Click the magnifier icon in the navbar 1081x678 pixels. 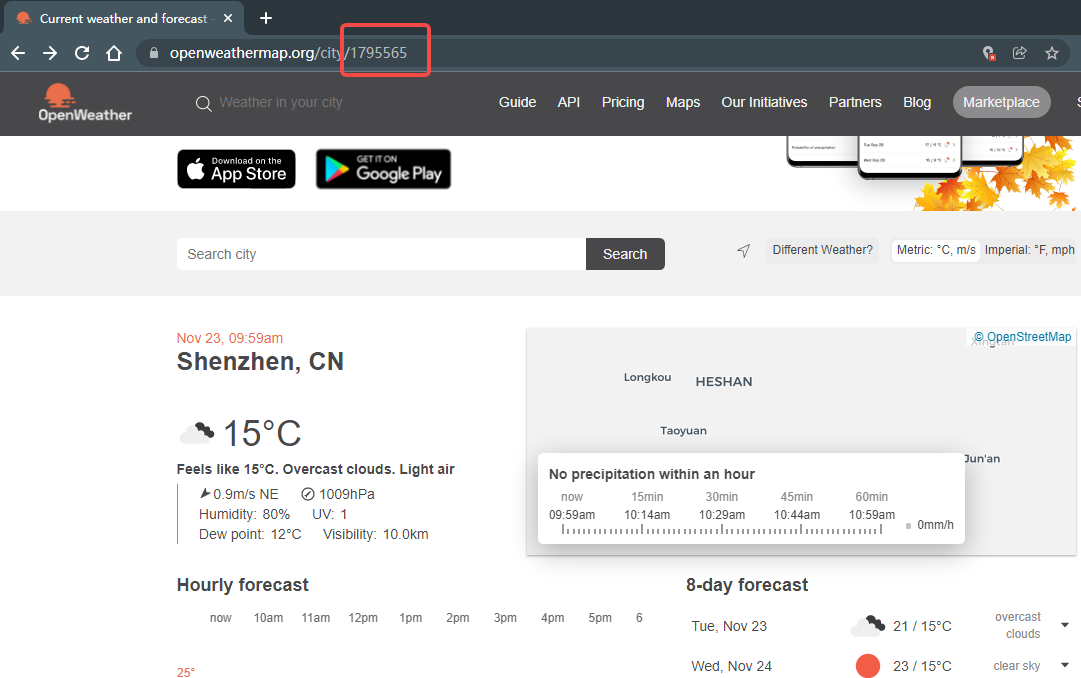pos(203,103)
